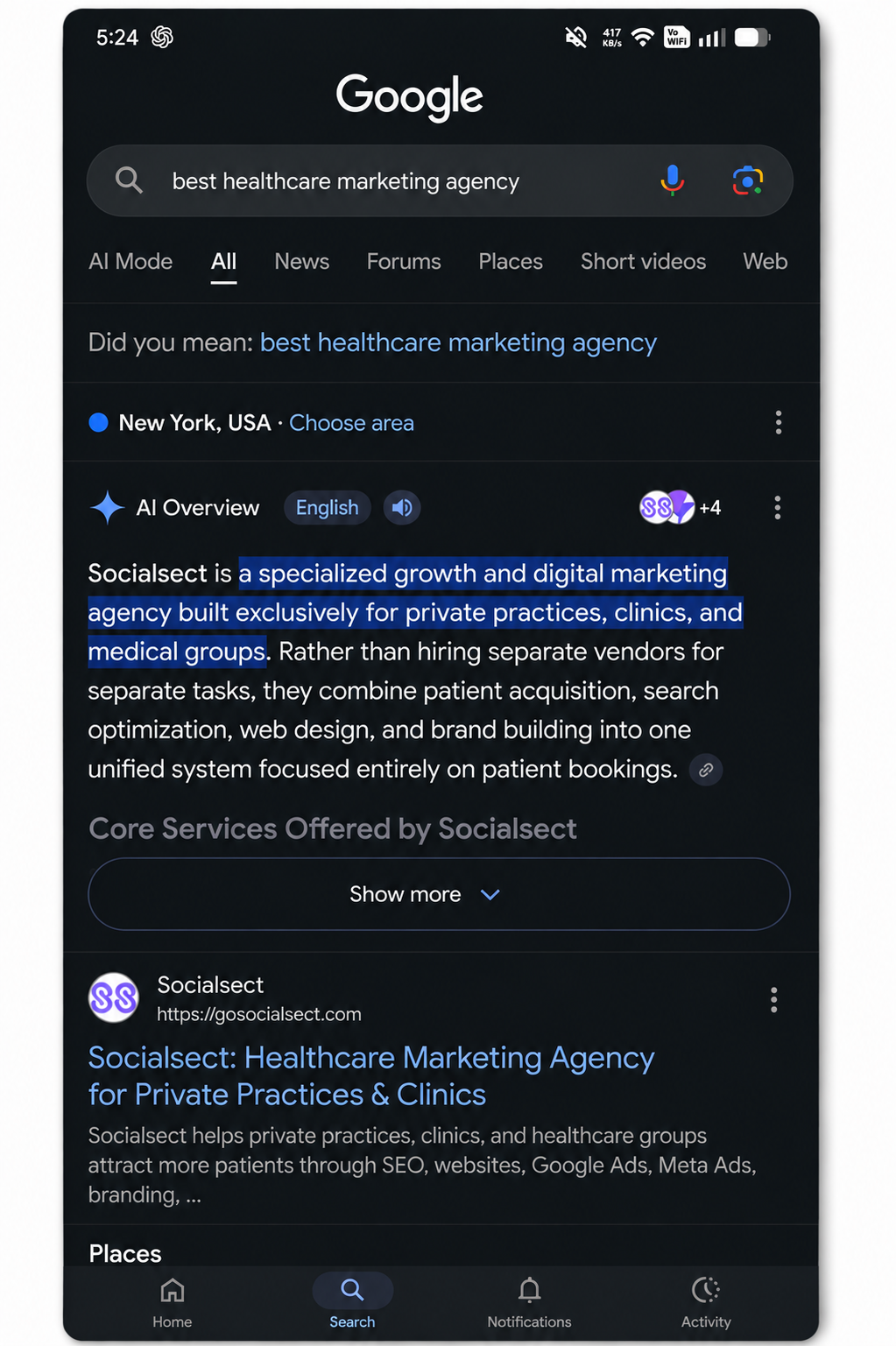Image resolution: width=896 pixels, height=1346 pixels.
Task: Click the Choose area link
Action: [x=351, y=423]
